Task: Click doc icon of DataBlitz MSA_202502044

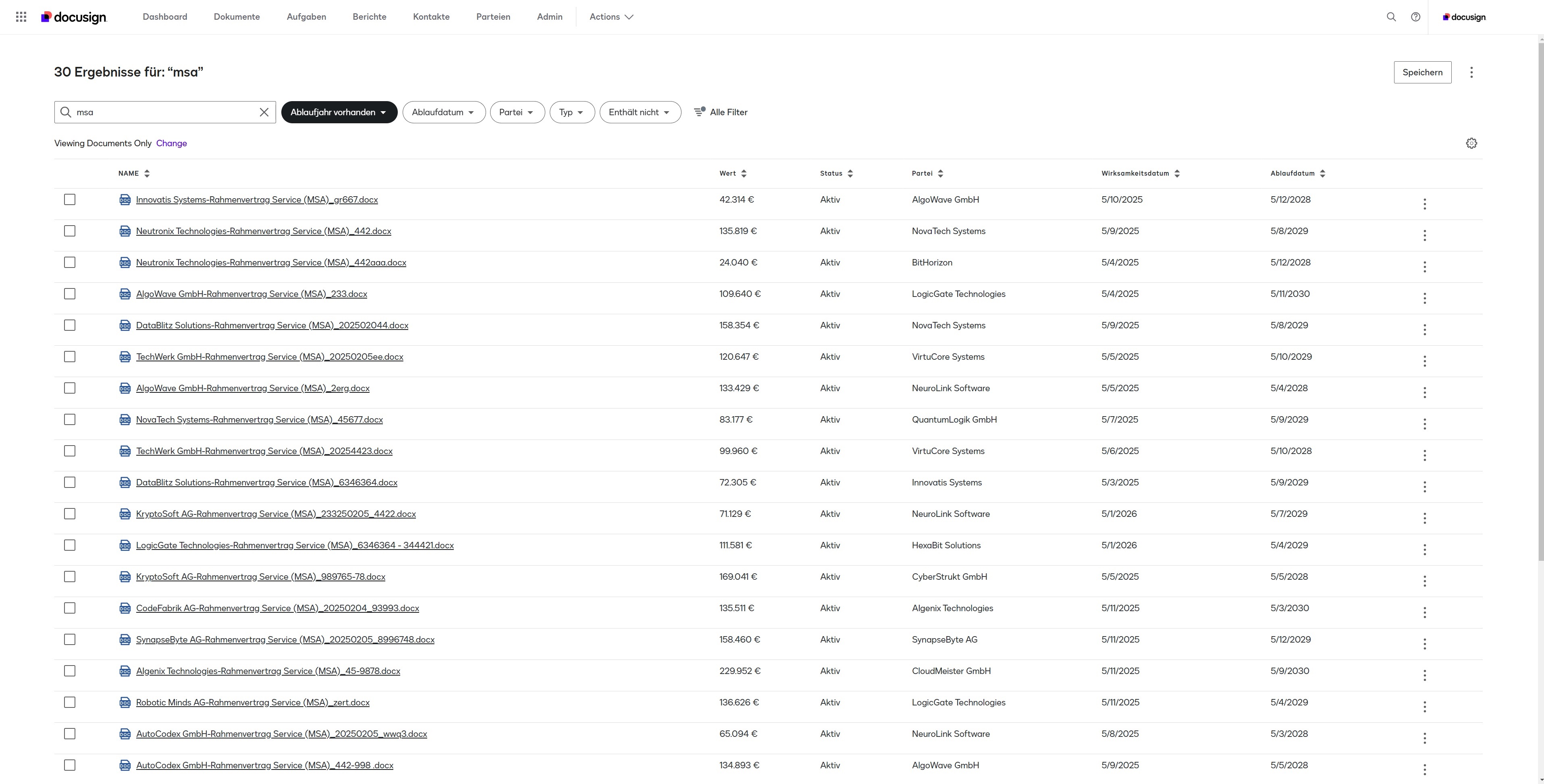Action: point(125,325)
